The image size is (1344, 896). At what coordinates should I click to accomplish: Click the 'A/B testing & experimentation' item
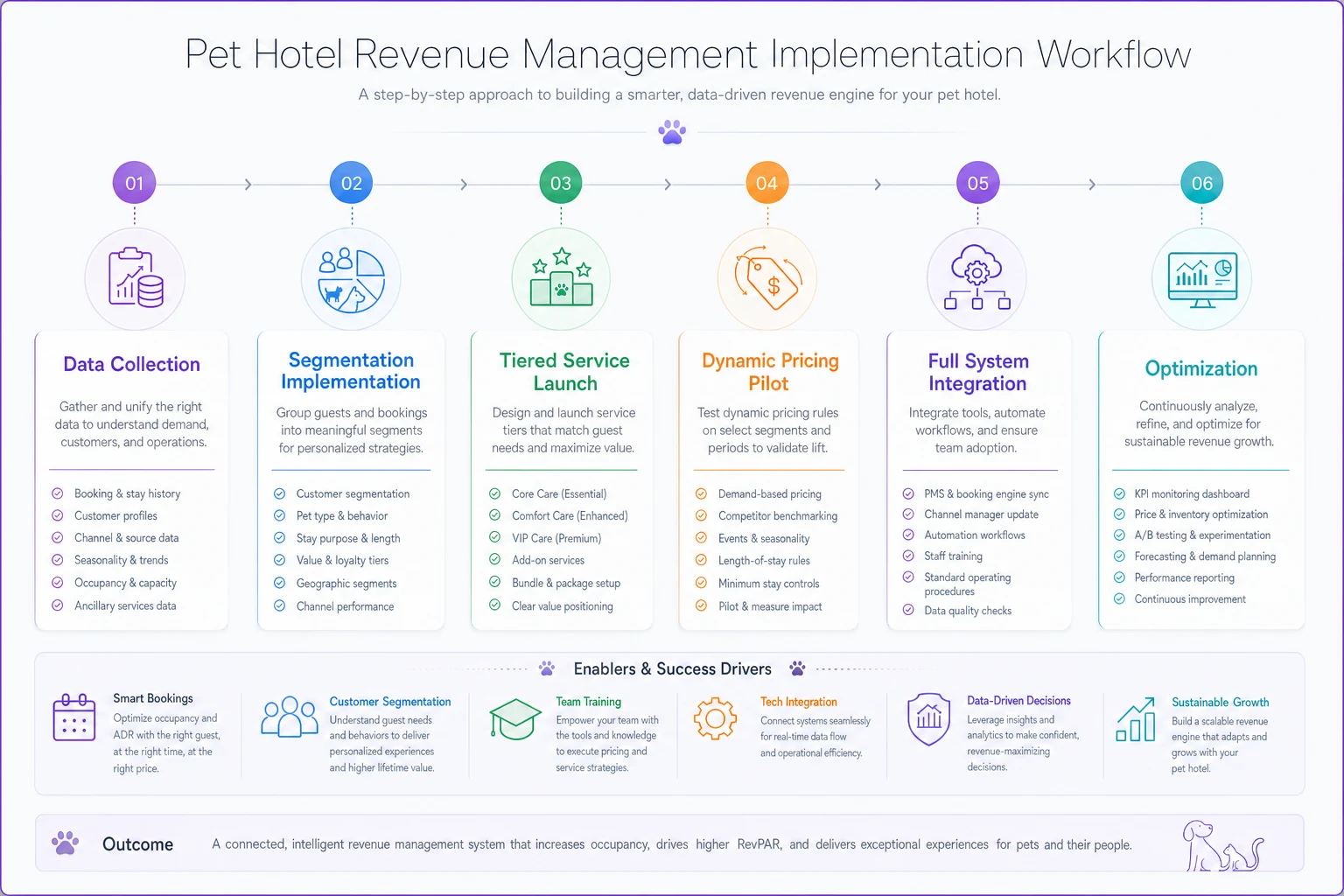click(1202, 535)
